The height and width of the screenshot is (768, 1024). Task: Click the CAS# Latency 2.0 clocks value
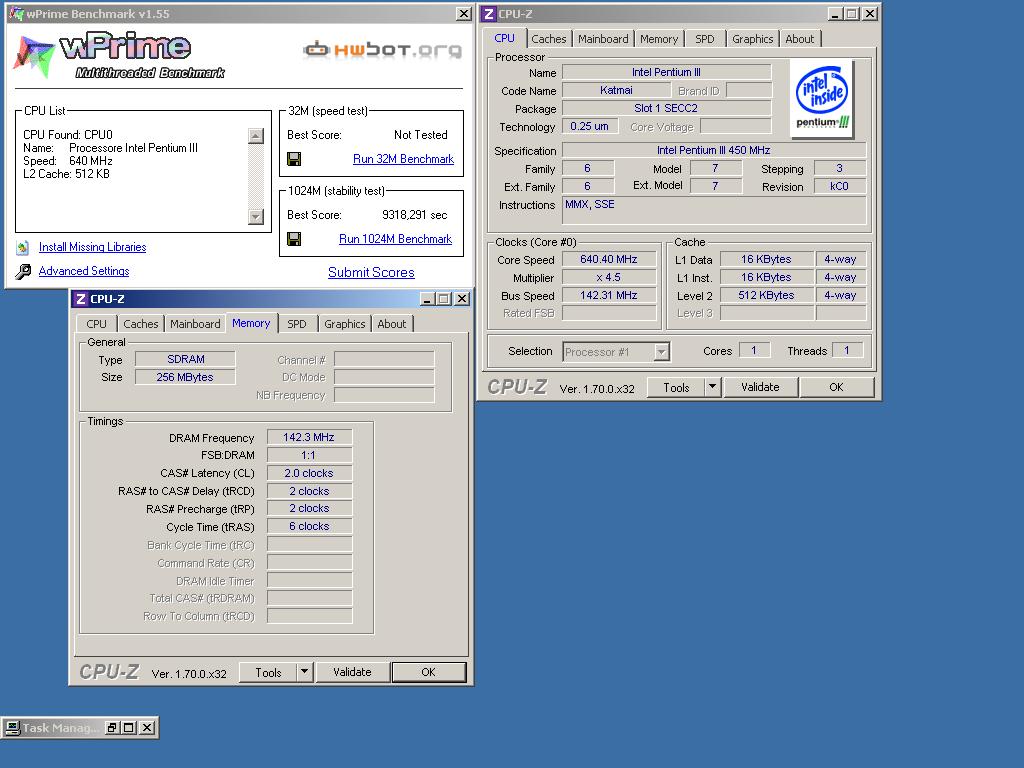click(x=309, y=473)
